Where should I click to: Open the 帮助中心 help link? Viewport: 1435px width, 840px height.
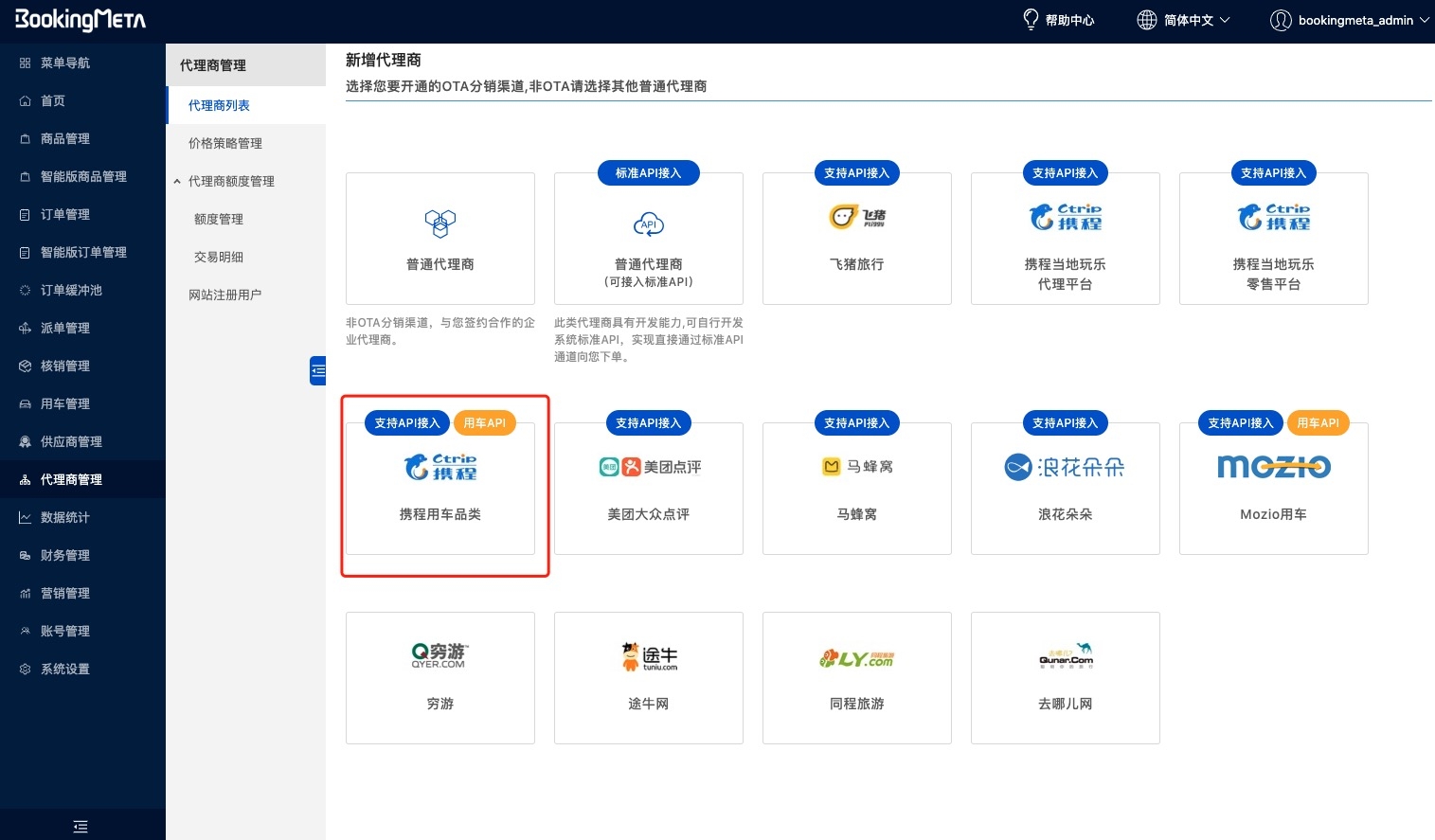(x=1059, y=20)
